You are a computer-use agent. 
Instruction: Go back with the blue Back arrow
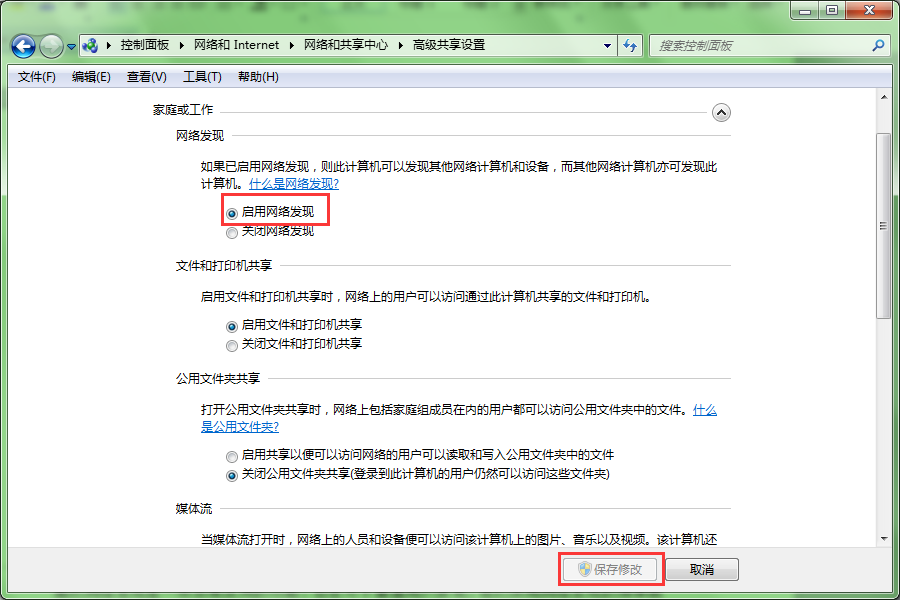[24, 47]
